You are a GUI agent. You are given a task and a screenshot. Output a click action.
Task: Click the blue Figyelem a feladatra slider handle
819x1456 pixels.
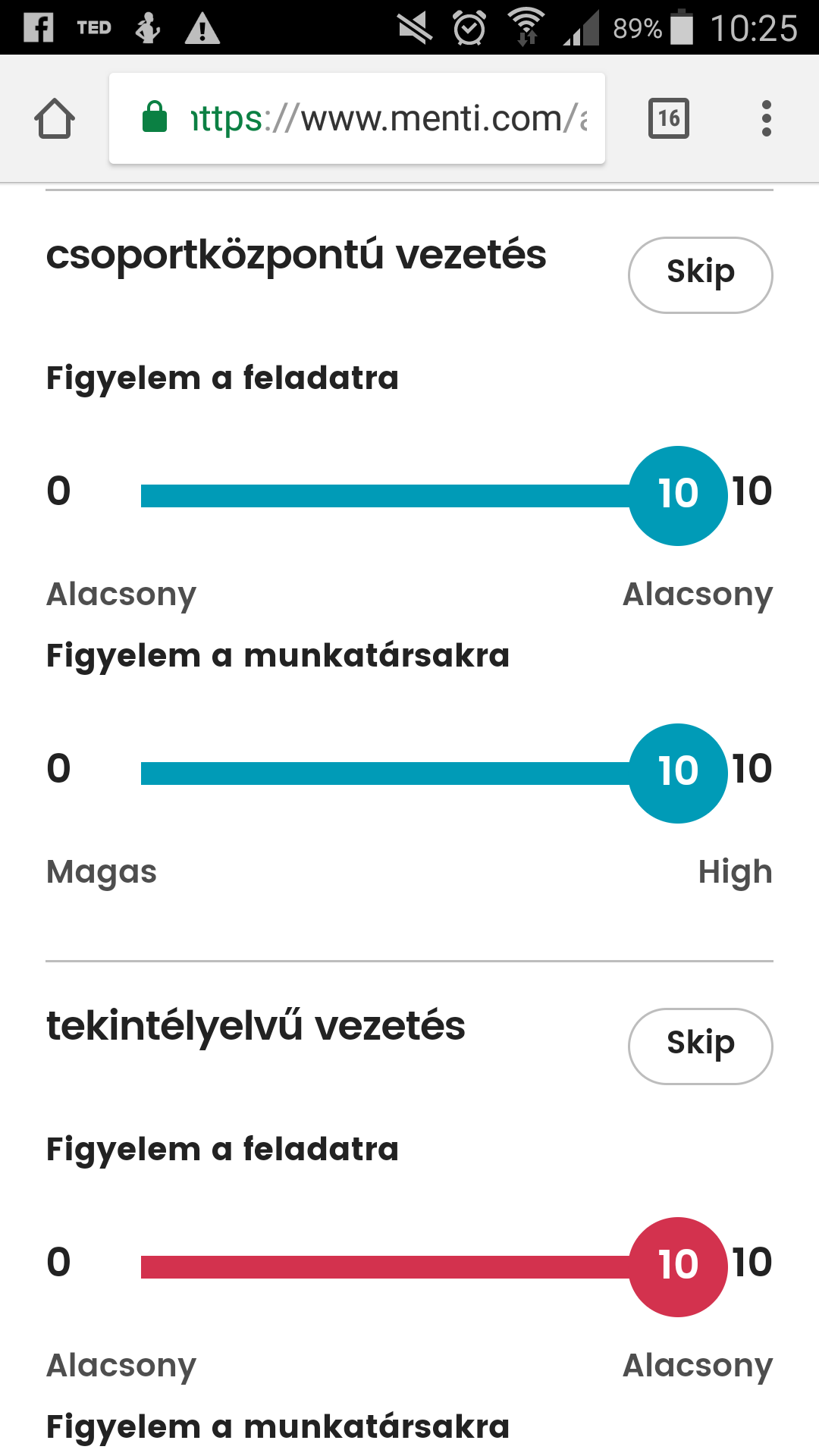(678, 496)
